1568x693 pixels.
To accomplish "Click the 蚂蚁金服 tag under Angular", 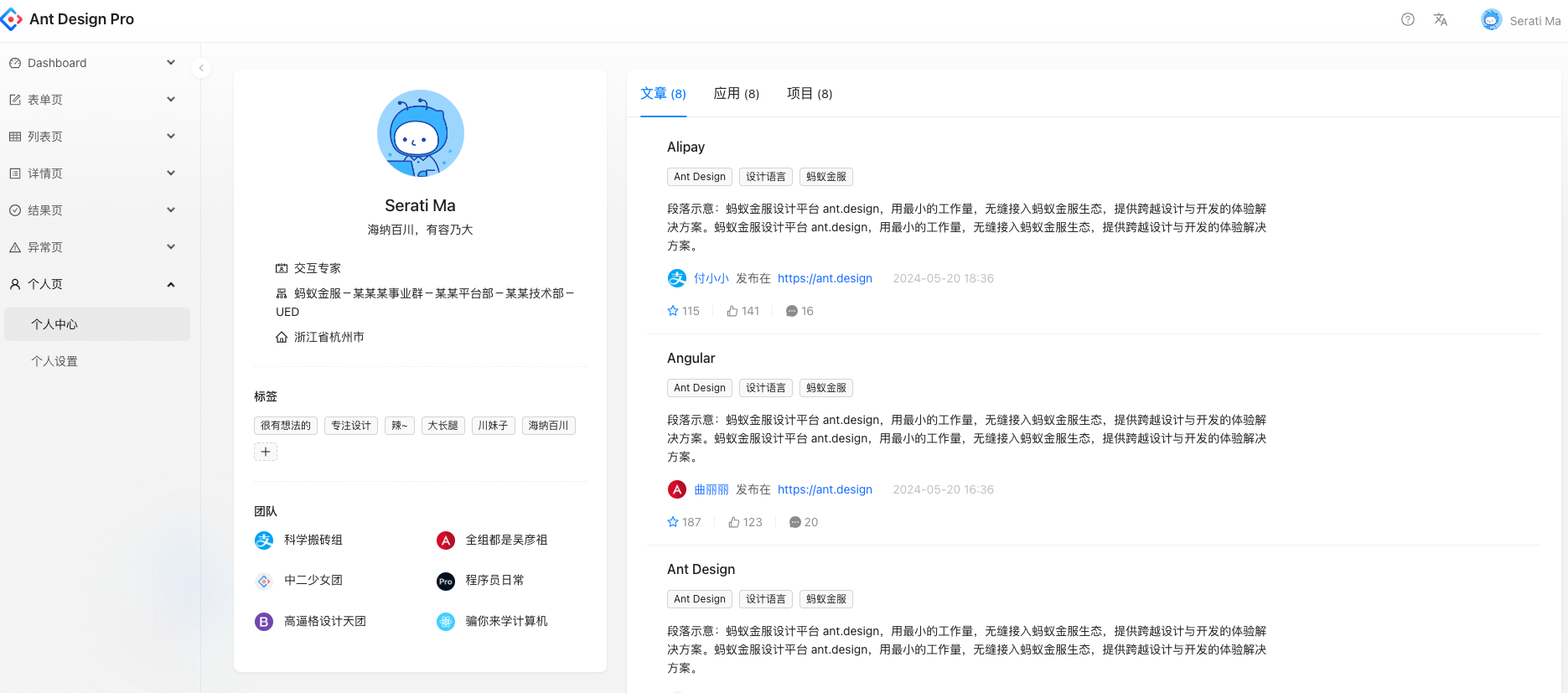I will (826, 388).
